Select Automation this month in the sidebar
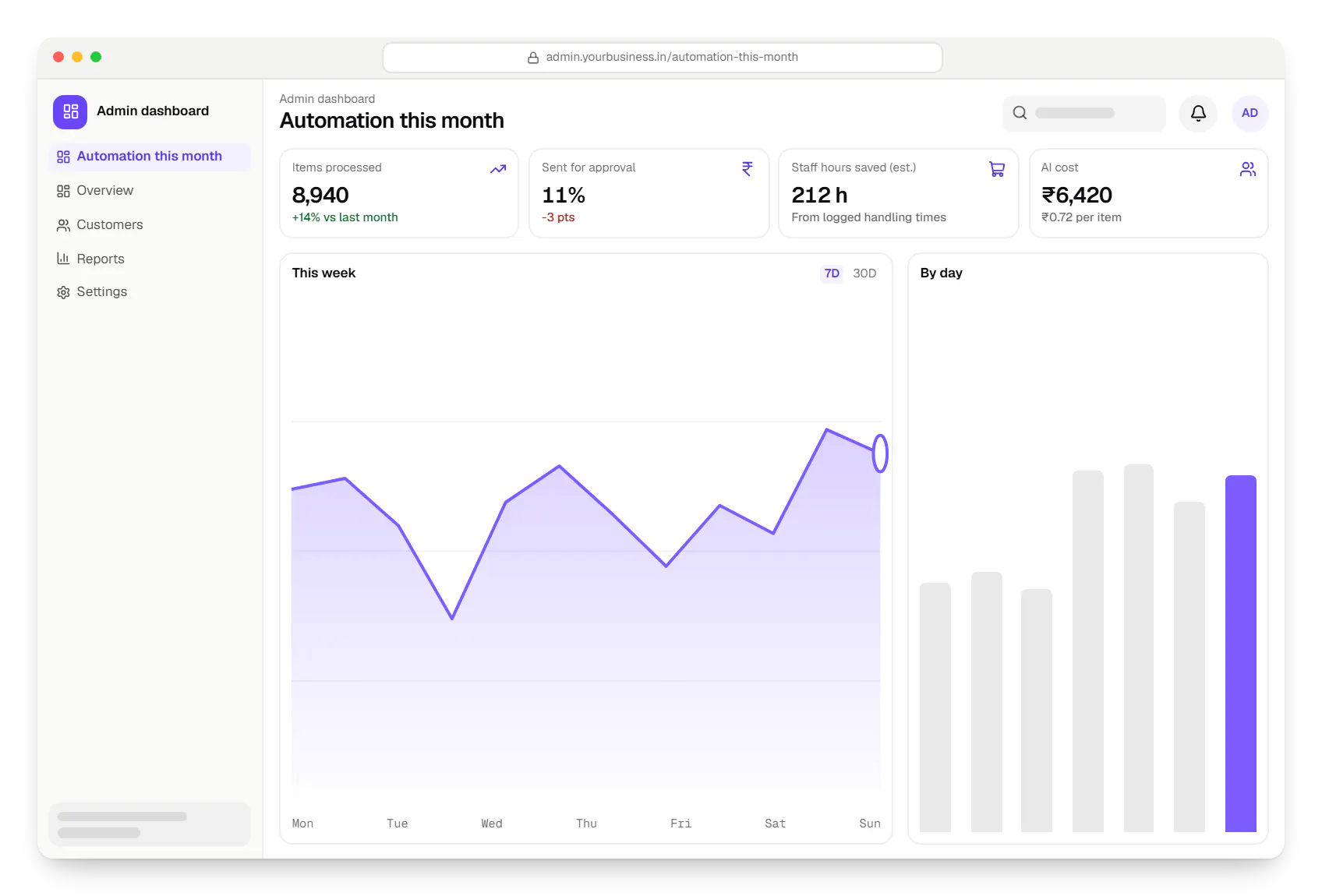 (150, 157)
